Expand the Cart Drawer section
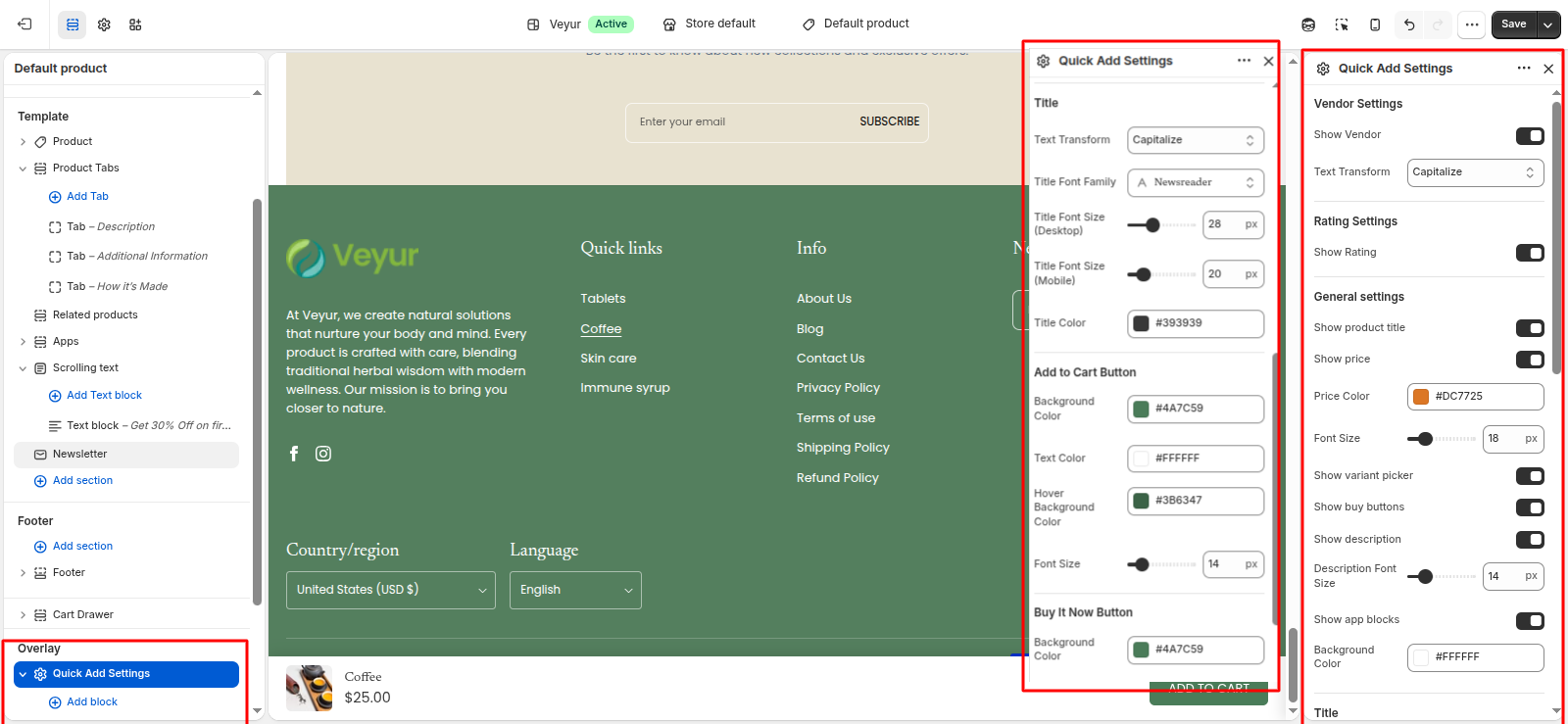Screen dimensions: 1568x724 click(23, 615)
